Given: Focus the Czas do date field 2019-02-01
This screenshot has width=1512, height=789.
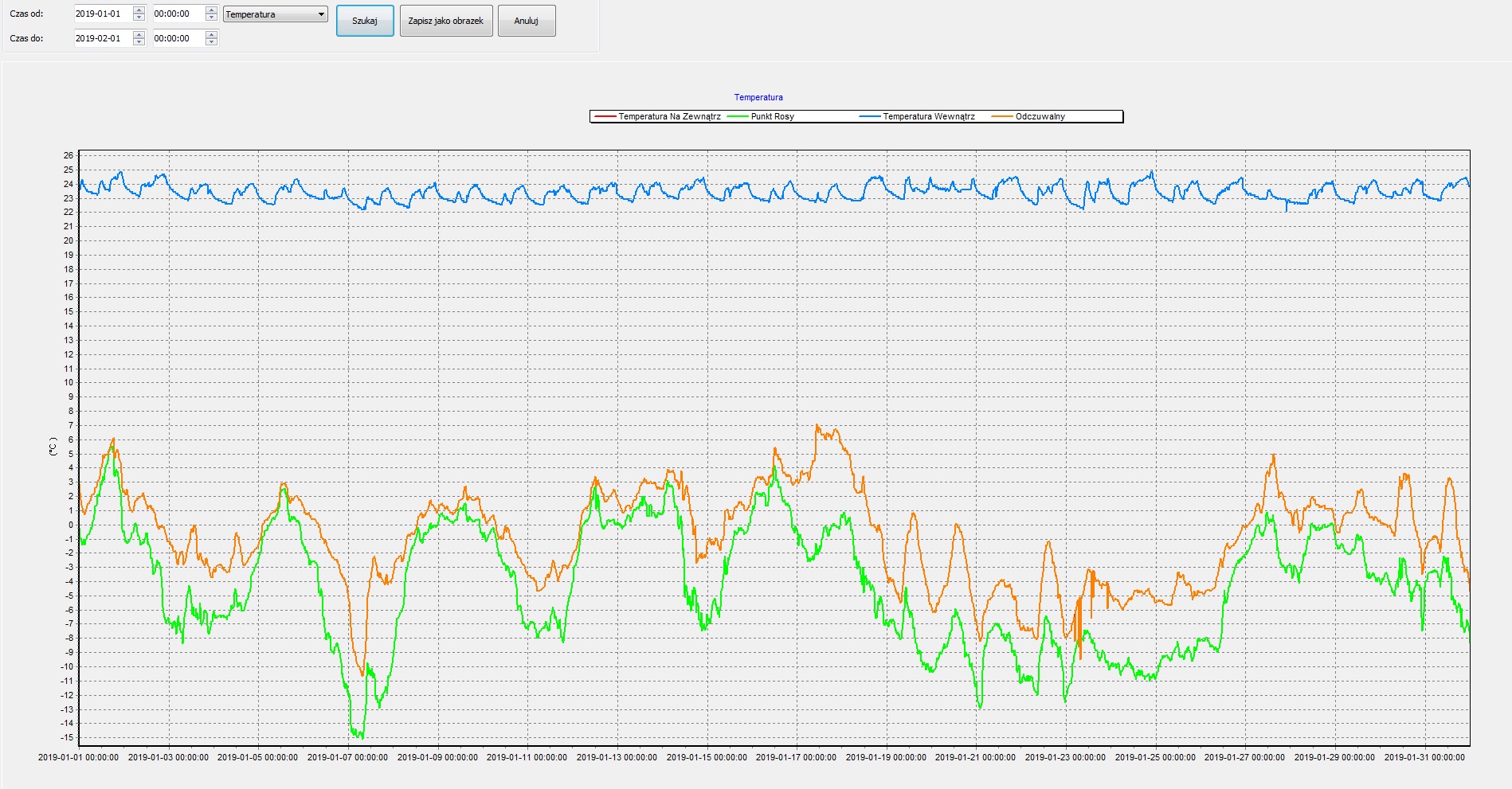Looking at the screenshot, I should 102,38.
